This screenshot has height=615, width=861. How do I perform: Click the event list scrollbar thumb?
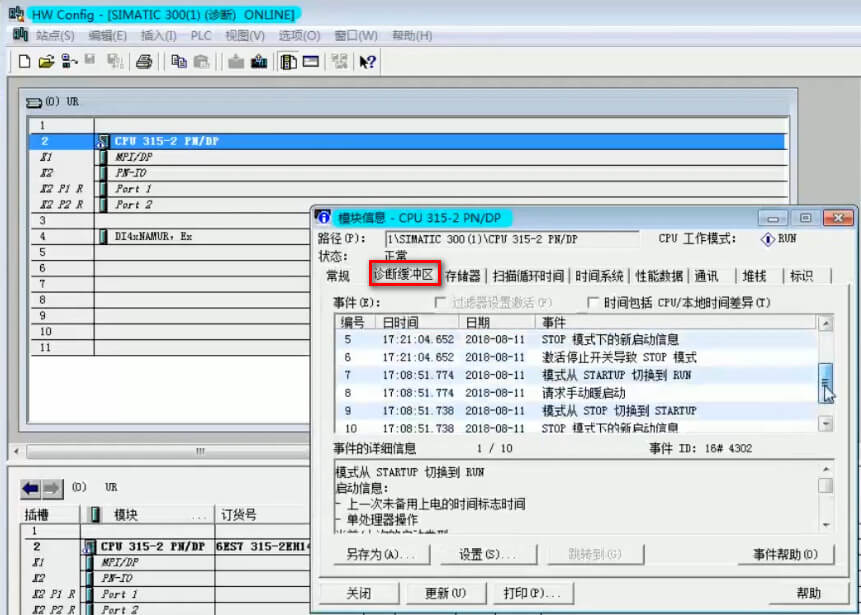(826, 382)
